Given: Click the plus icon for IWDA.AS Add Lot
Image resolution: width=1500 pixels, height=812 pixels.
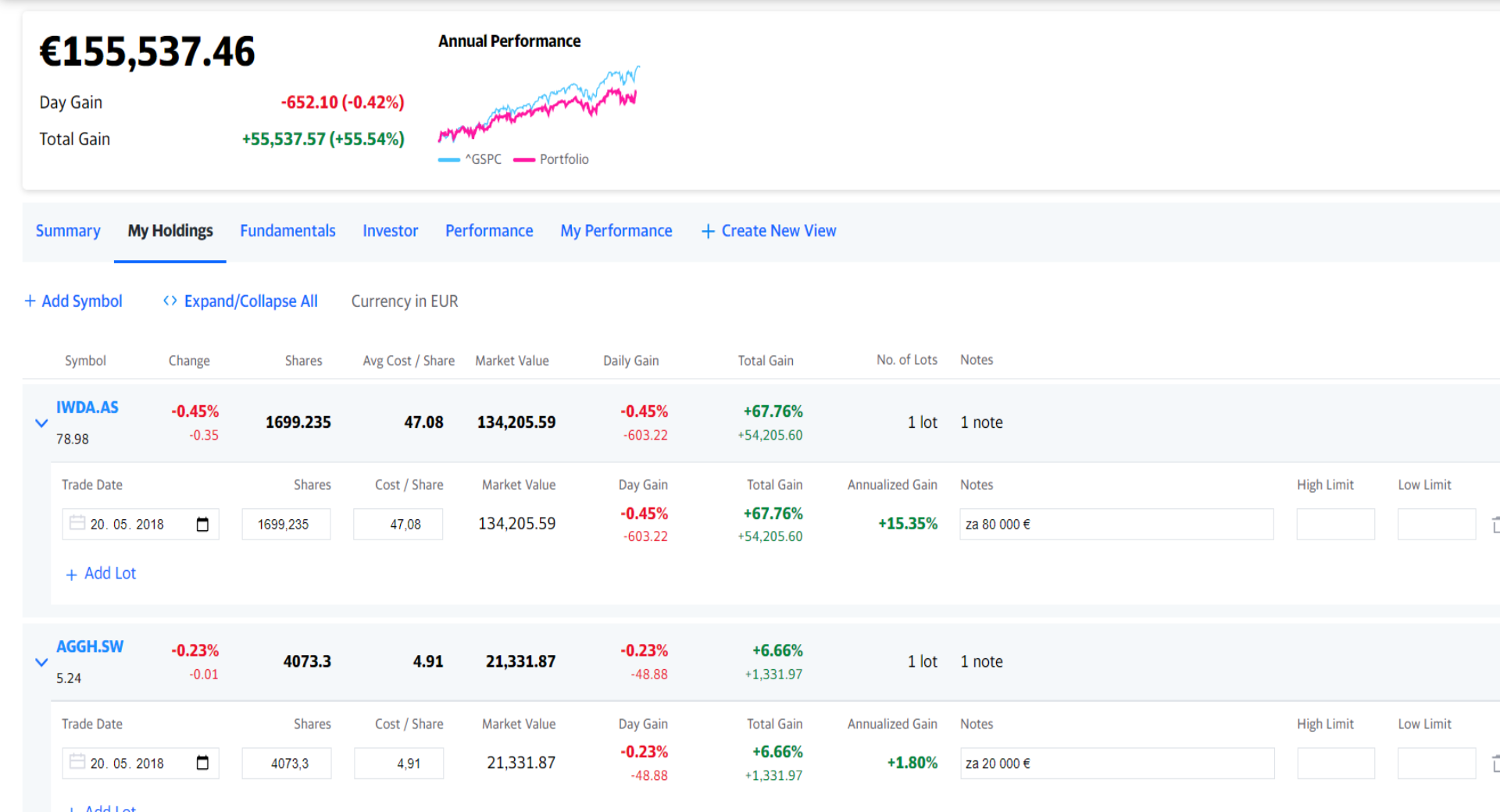Looking at the screenshot, I should (71, 575).
